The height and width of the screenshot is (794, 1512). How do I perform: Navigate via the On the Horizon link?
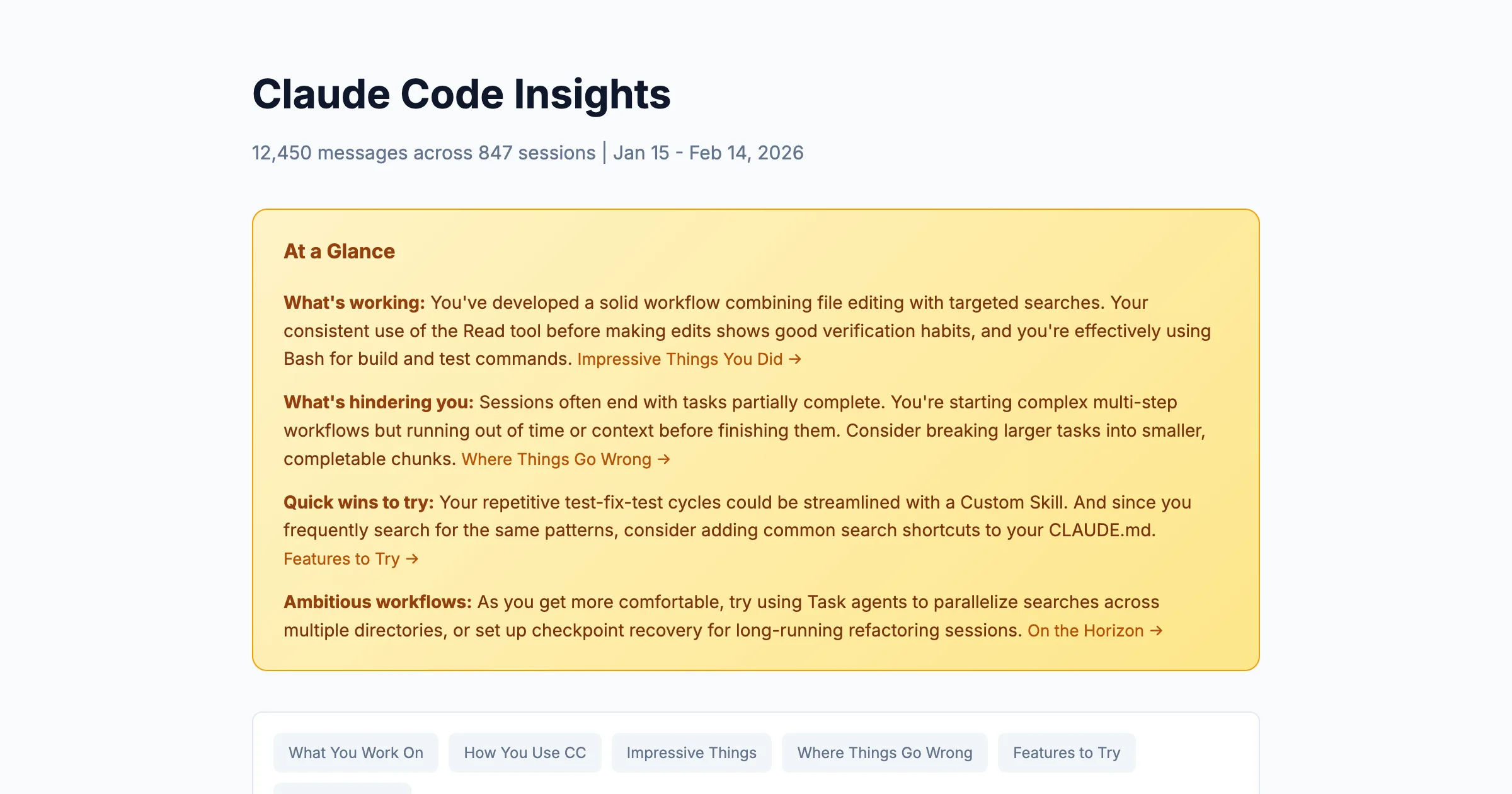(1084, 630)
